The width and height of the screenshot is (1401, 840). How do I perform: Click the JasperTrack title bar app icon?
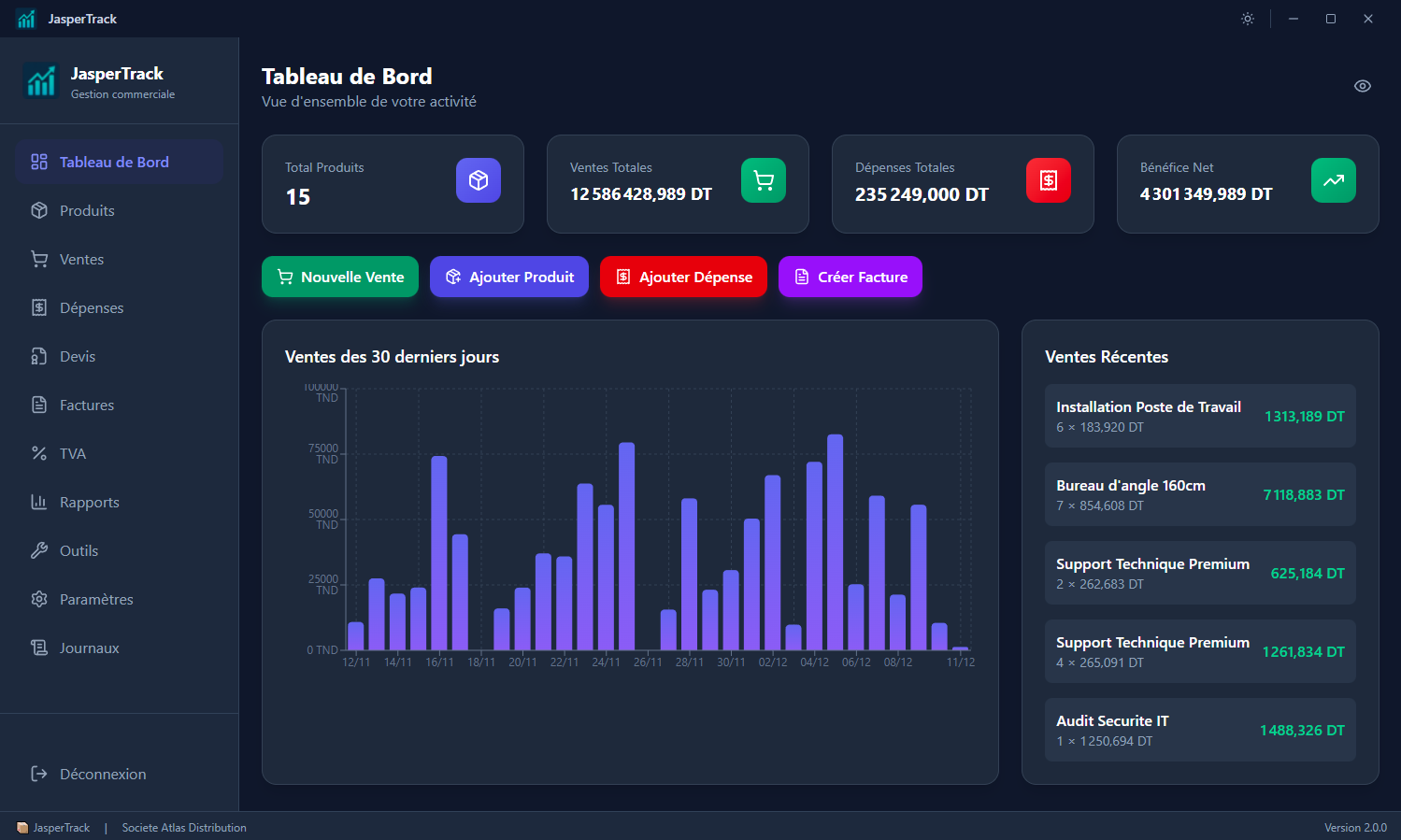pos(26,19)
